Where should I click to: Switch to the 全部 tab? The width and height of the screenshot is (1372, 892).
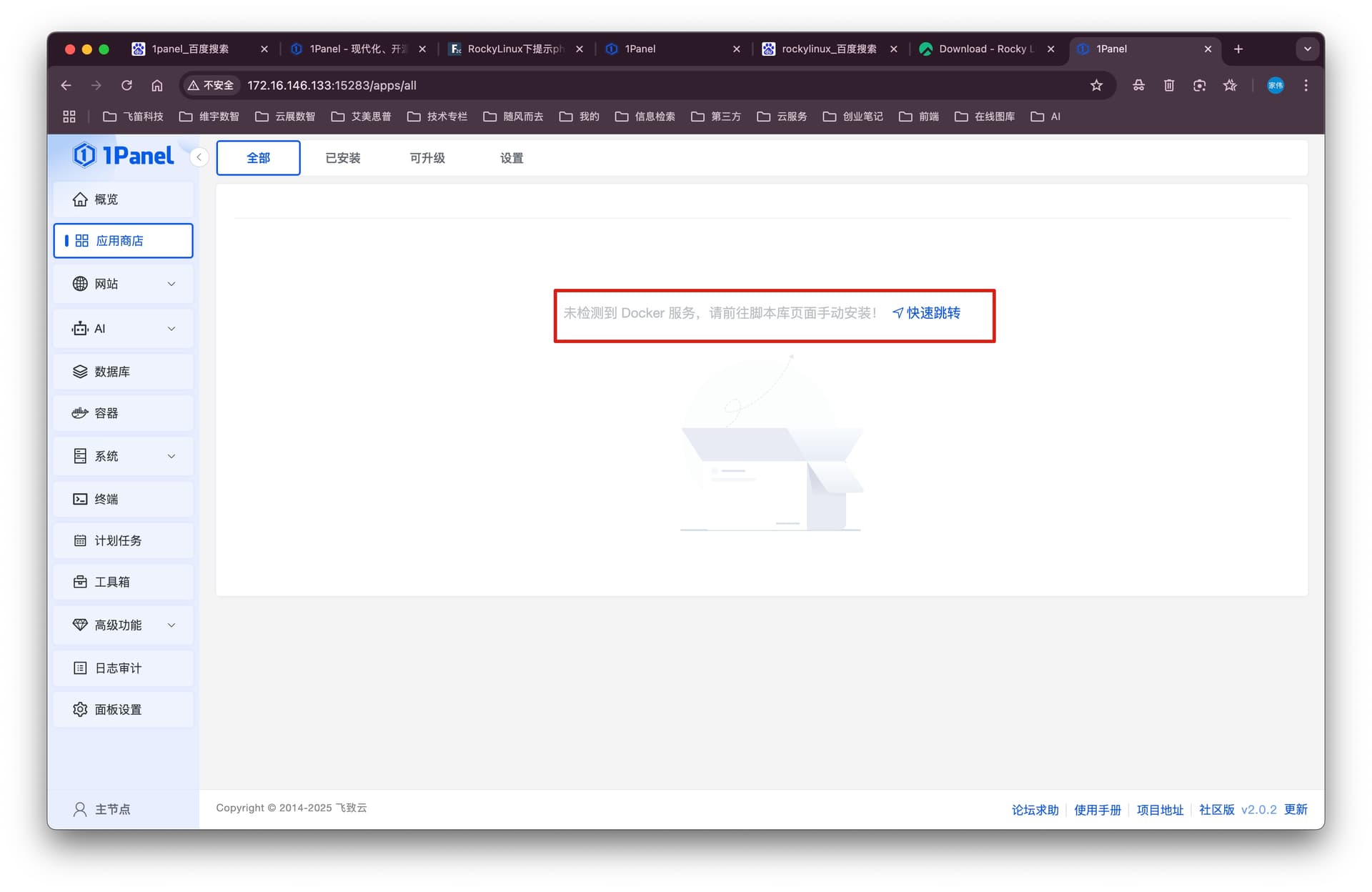click(x=258, y=158)
